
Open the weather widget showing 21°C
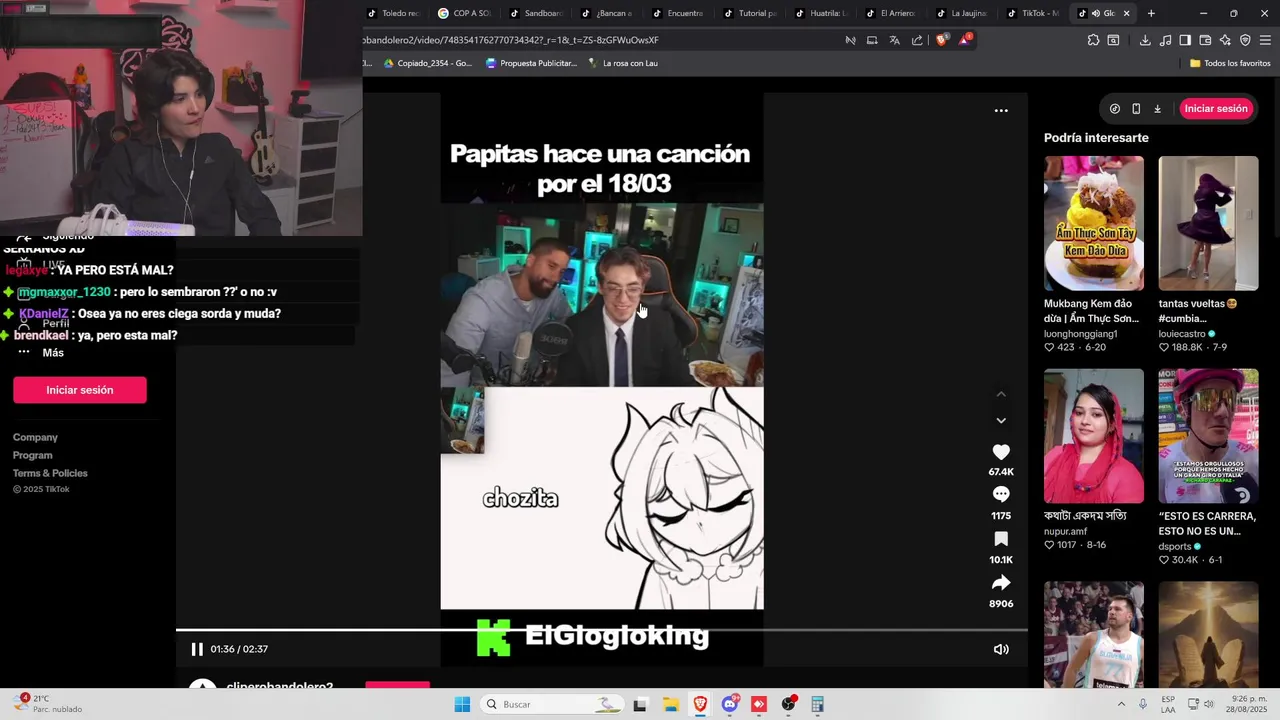click(50, 704)
